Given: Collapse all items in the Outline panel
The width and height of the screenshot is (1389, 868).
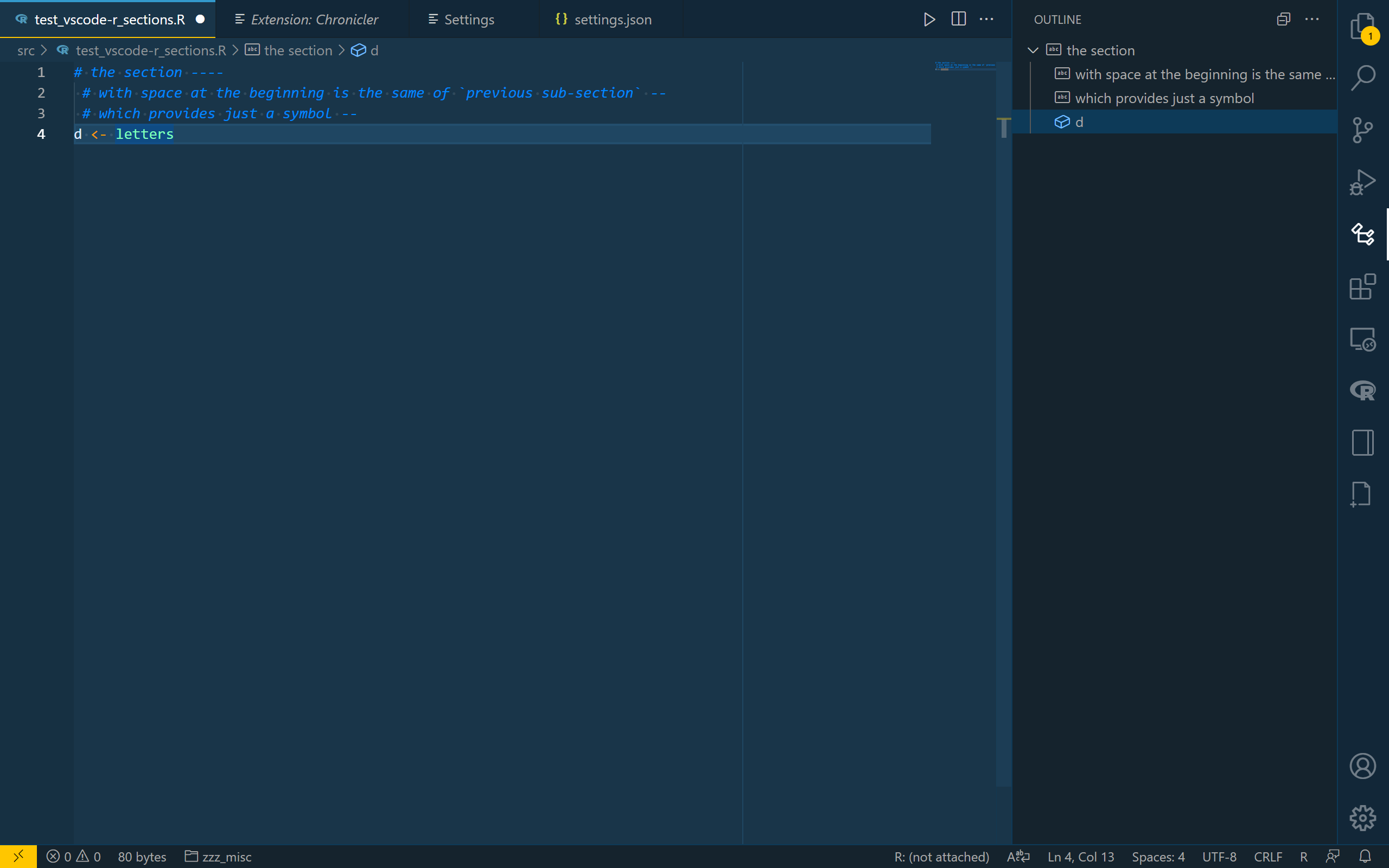Looking at the screenshot, I should [x=1283, y=20].
